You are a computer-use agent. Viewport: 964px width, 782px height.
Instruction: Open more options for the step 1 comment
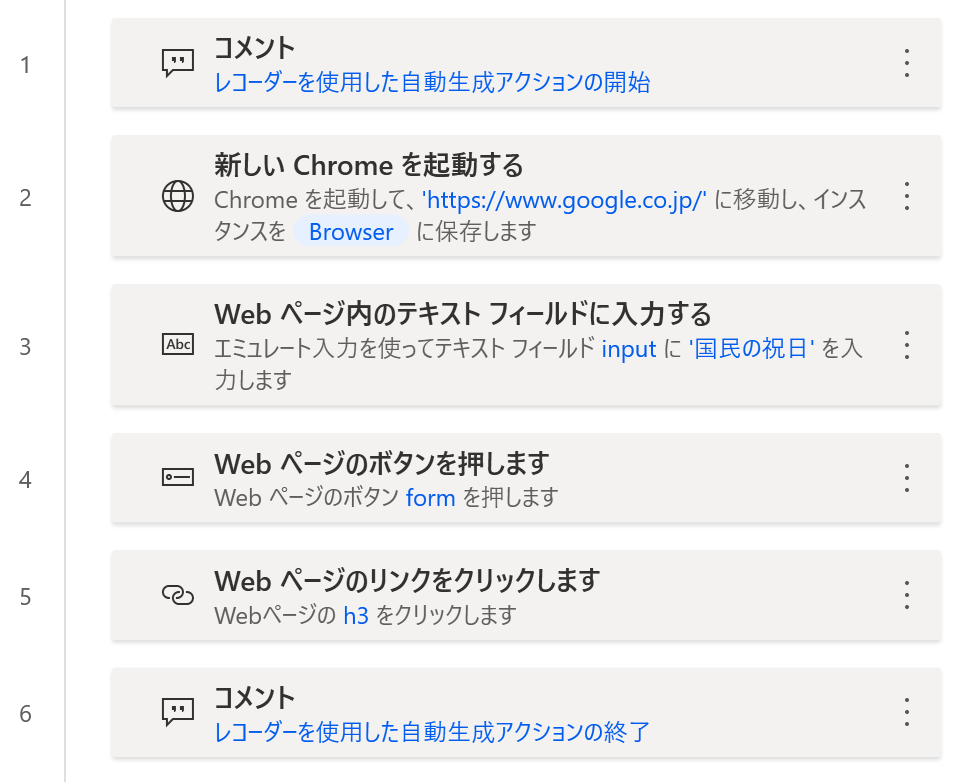tap(907, 63)
